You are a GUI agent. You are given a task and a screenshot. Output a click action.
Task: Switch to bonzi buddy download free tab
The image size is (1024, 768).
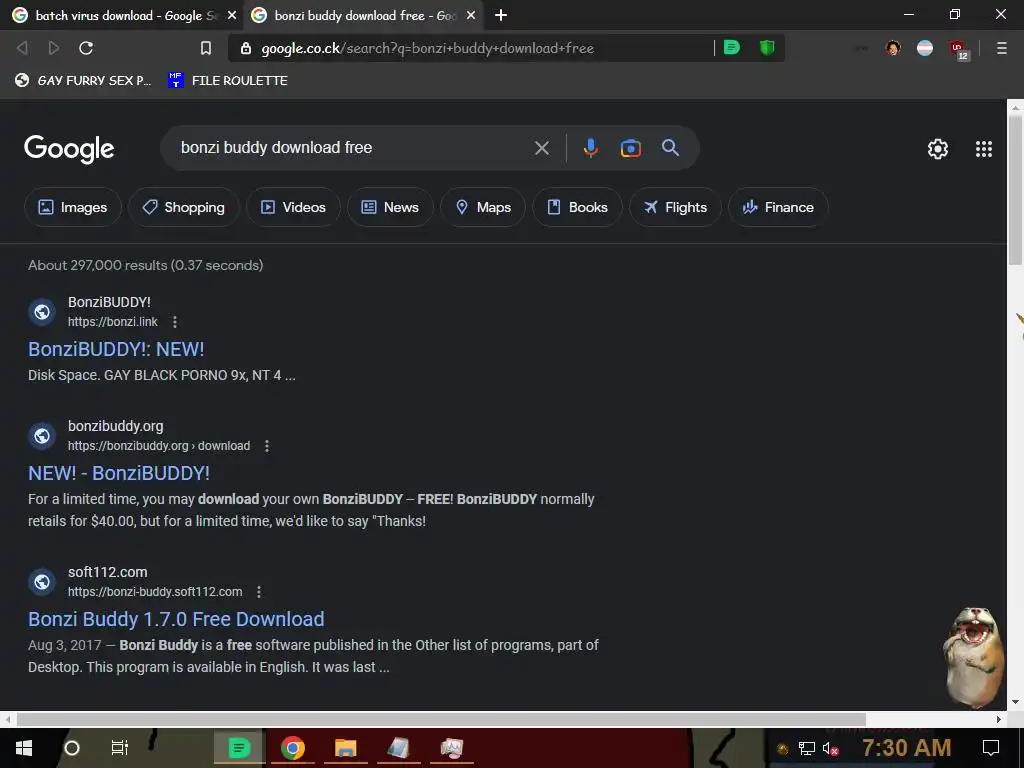coord(362,15)
